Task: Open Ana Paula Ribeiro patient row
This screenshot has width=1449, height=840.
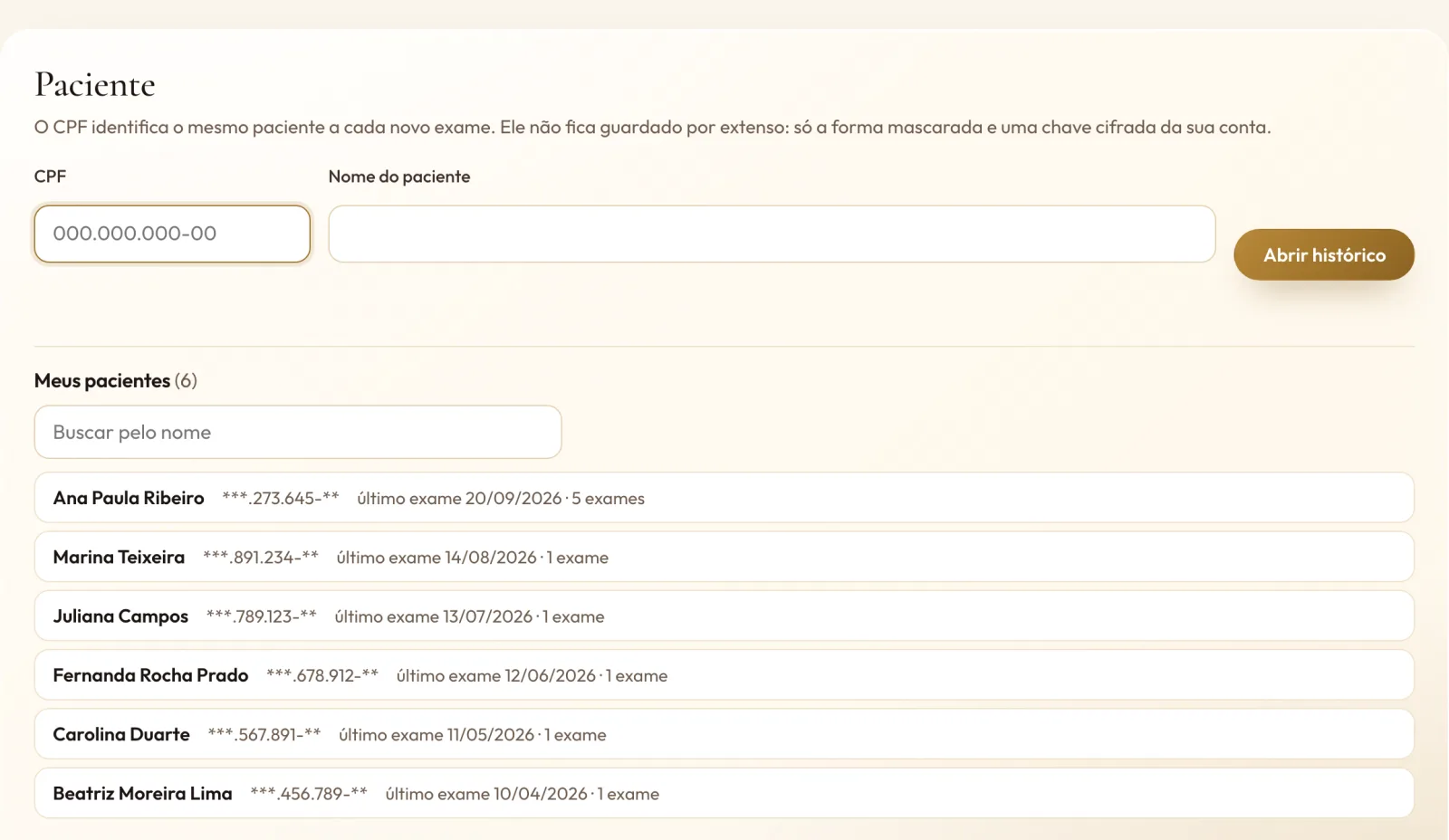Action: tap(724, 498)
